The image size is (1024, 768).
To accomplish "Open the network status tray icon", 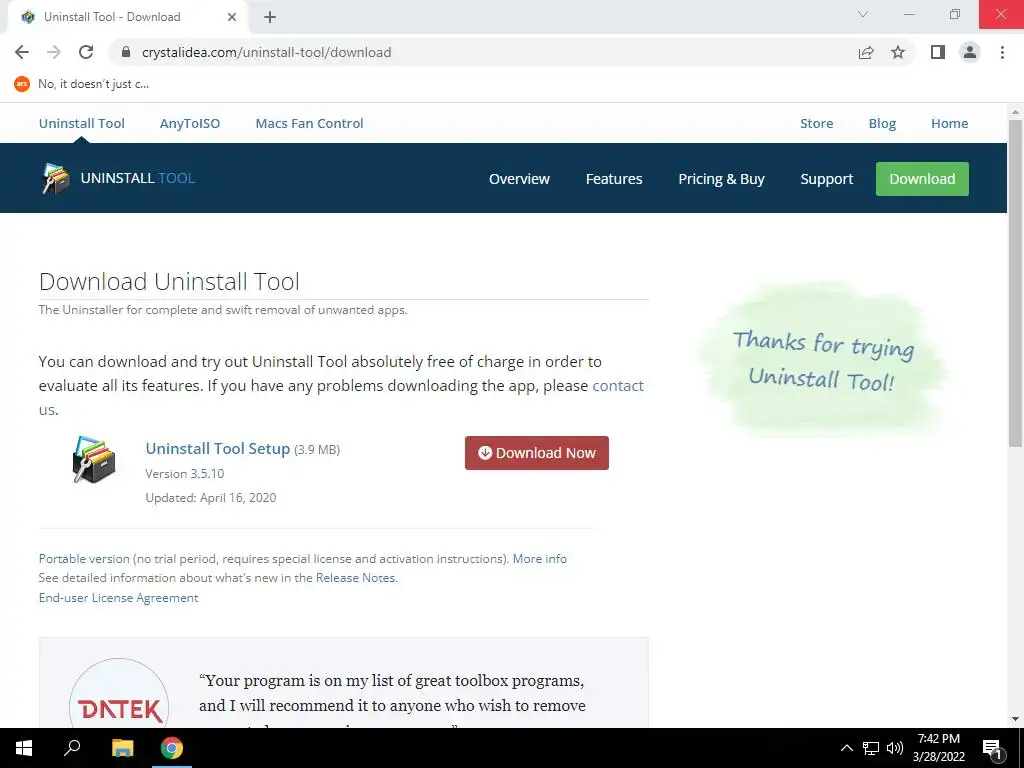I will (871, 748).
